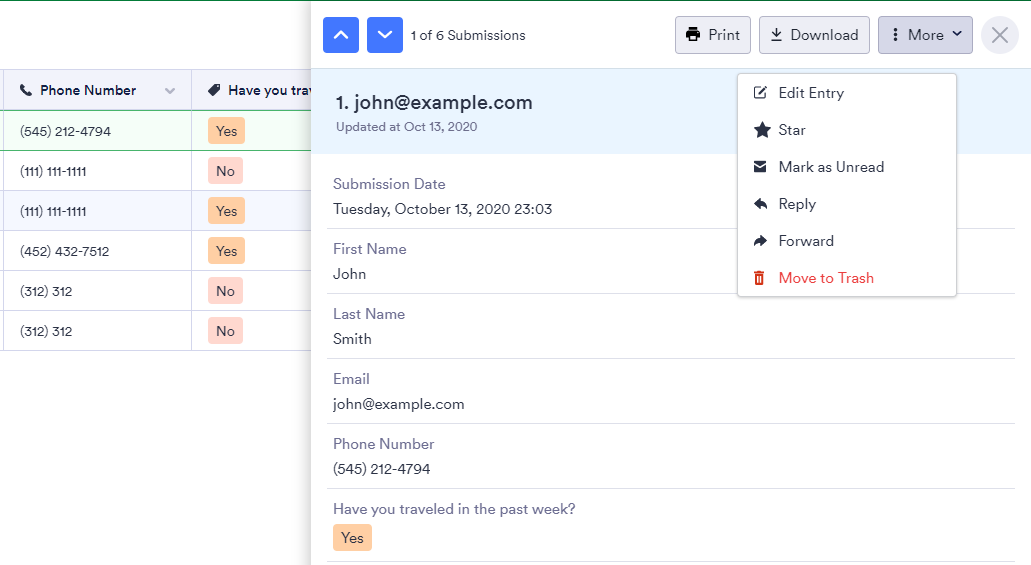The image size is (1031, 565).
Task: Click the john@example.com email value
Action: 398,404
